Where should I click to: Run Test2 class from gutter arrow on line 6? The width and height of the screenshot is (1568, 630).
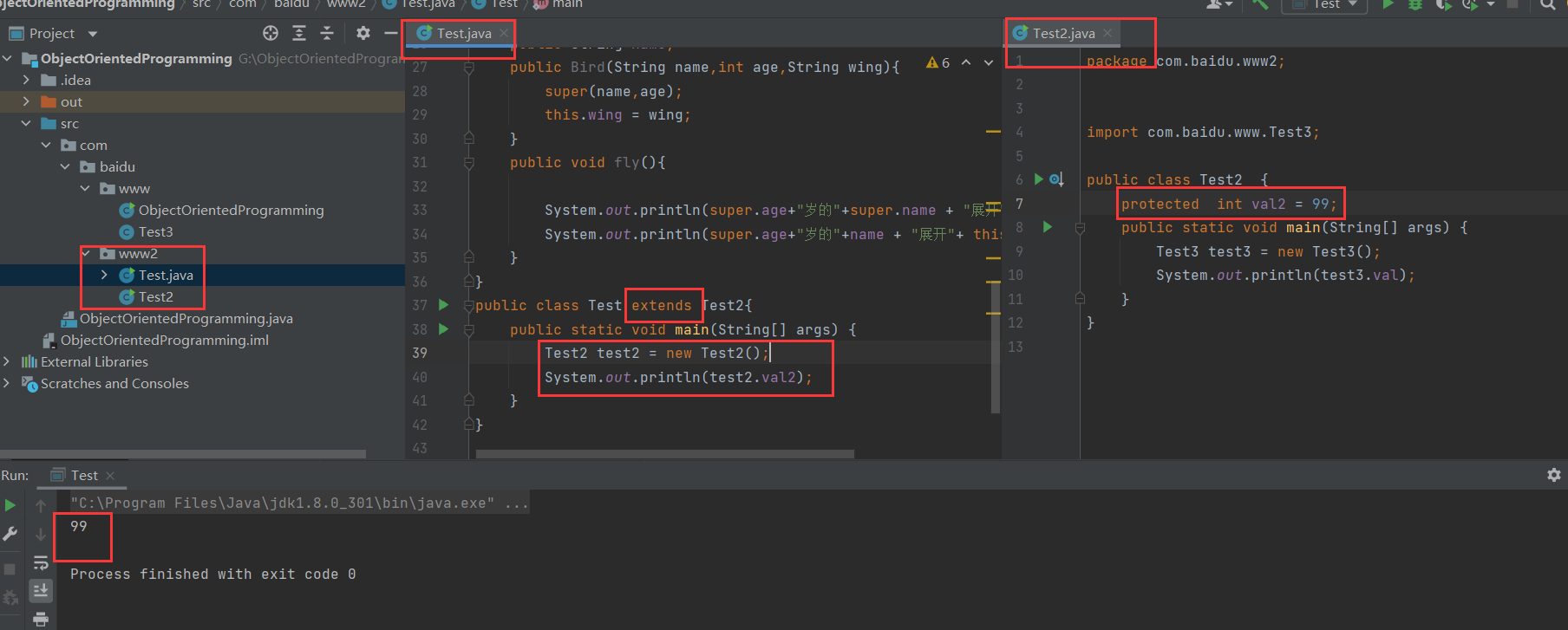click(1038, 179)
